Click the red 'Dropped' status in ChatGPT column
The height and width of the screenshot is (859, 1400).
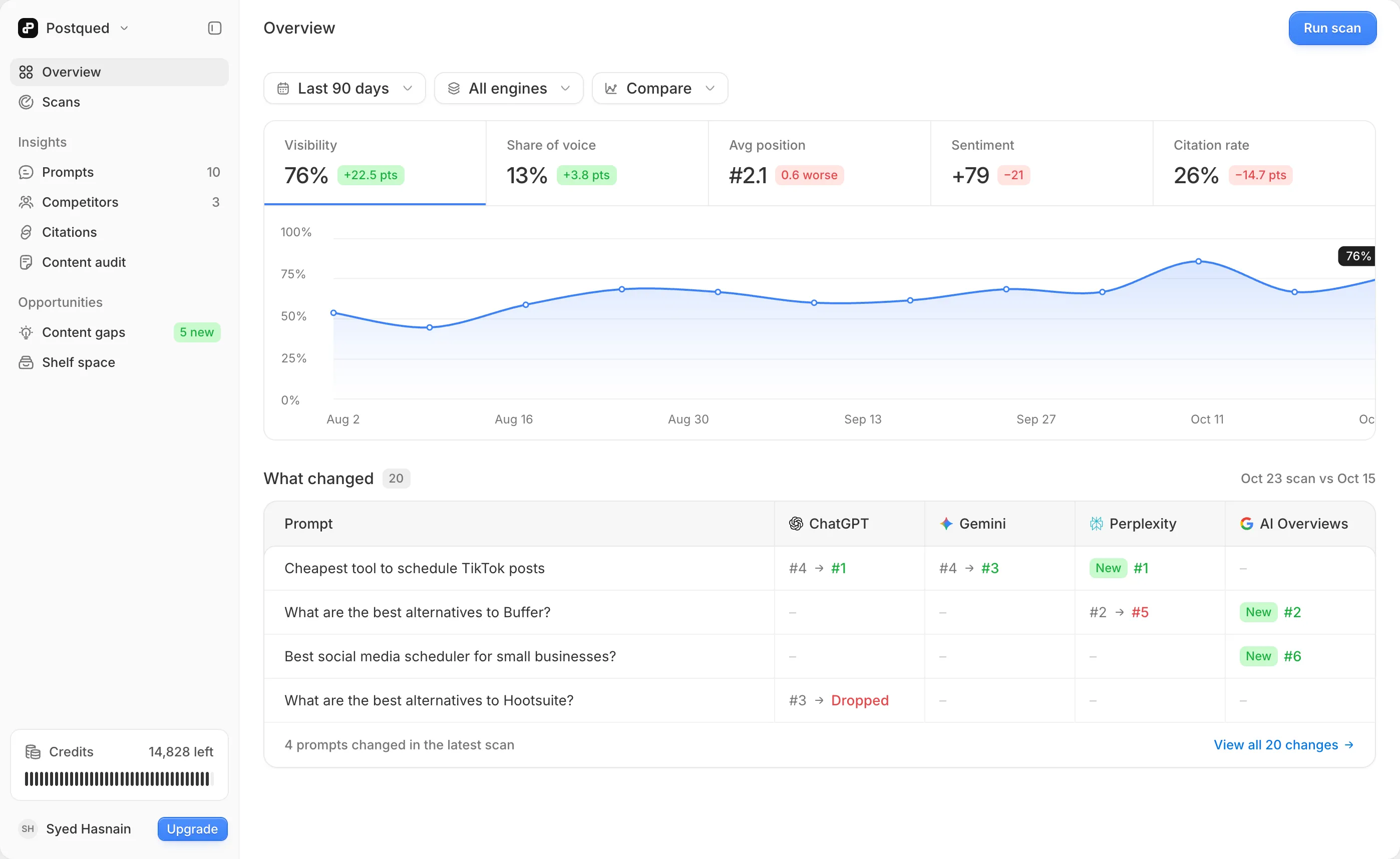[x=860, y=700]
